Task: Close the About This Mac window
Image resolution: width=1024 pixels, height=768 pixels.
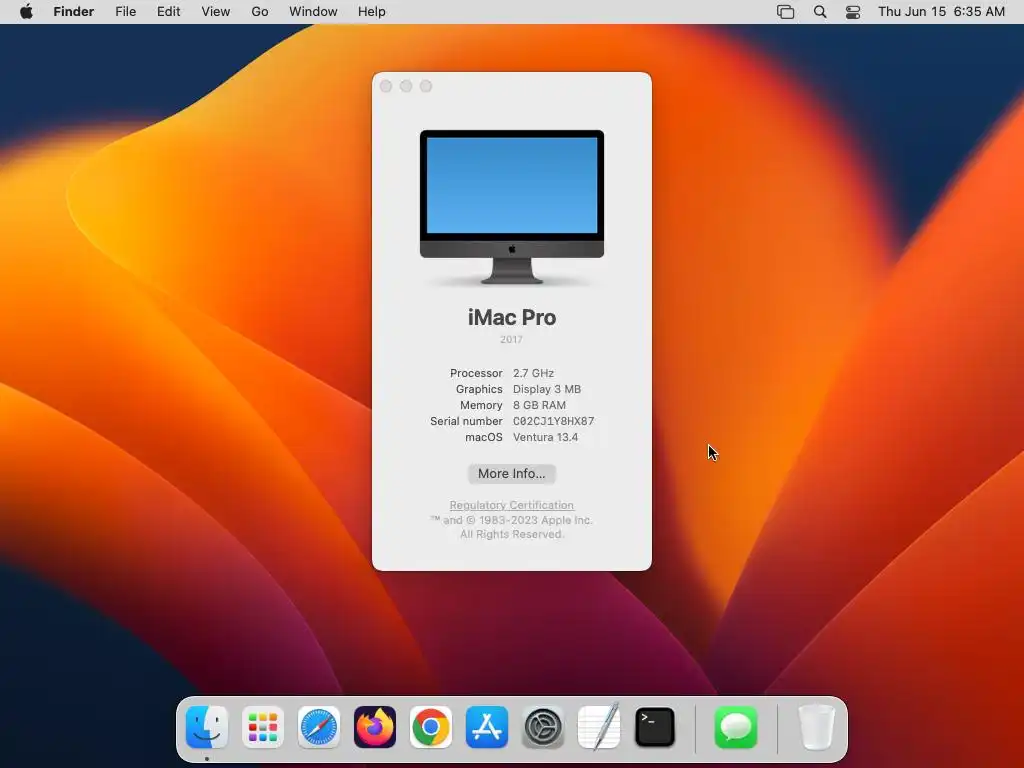Action: coord(386,86)
